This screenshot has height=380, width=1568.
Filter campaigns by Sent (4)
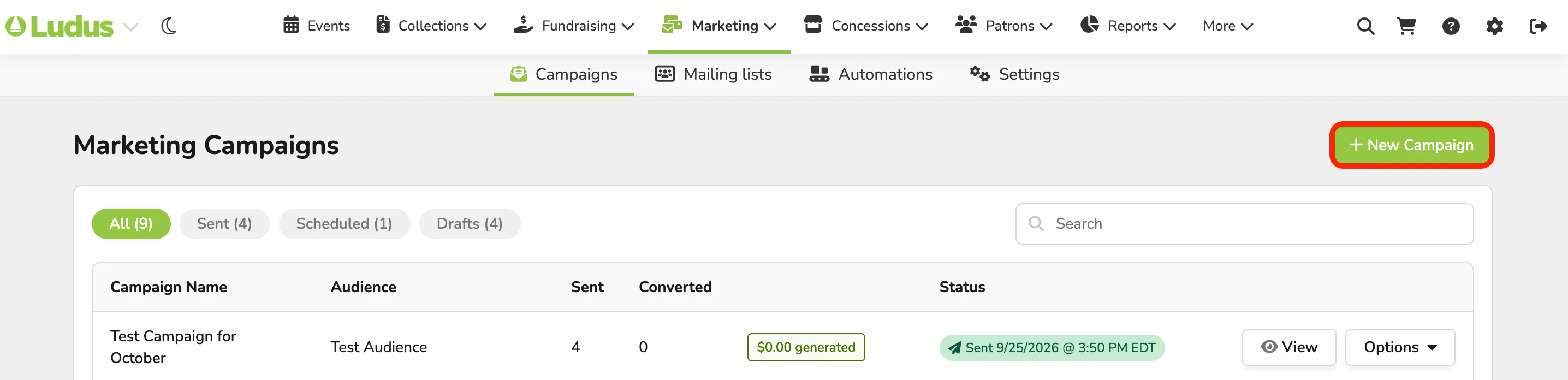click(224, 224)
